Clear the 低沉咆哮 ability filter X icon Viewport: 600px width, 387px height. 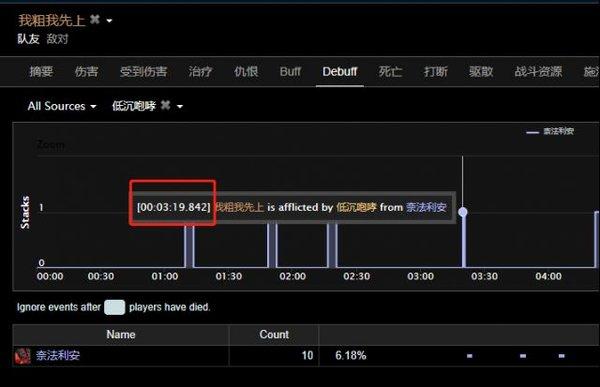click(x=165, y=105)
